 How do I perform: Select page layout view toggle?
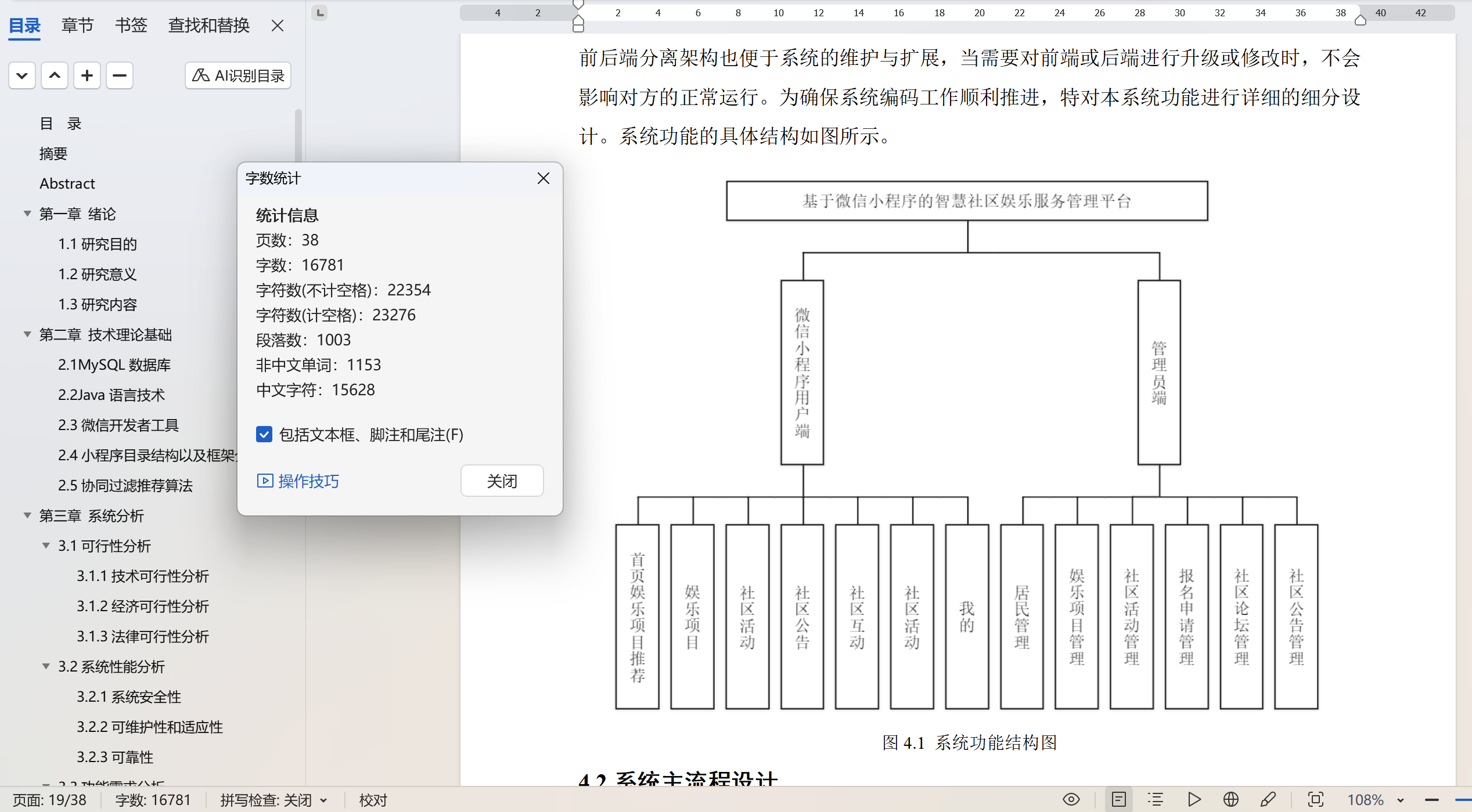1118,800
